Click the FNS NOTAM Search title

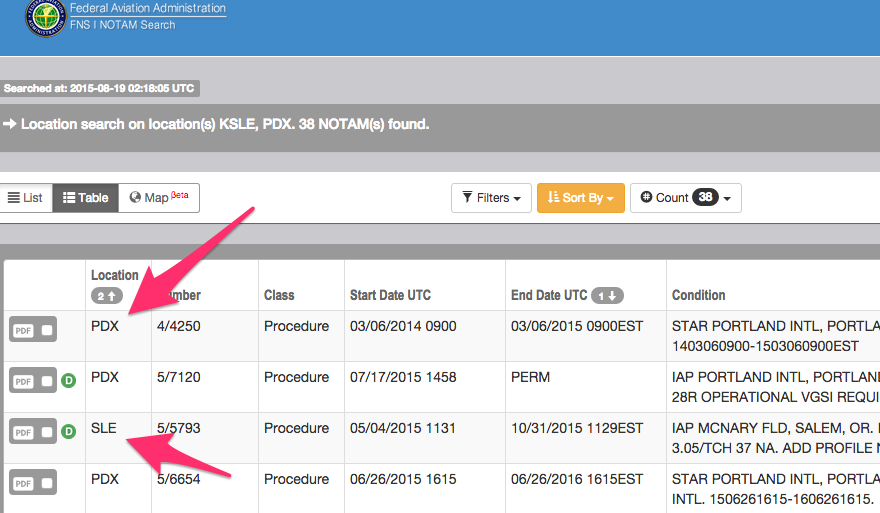pyautogui.click(x=122, y=25)
